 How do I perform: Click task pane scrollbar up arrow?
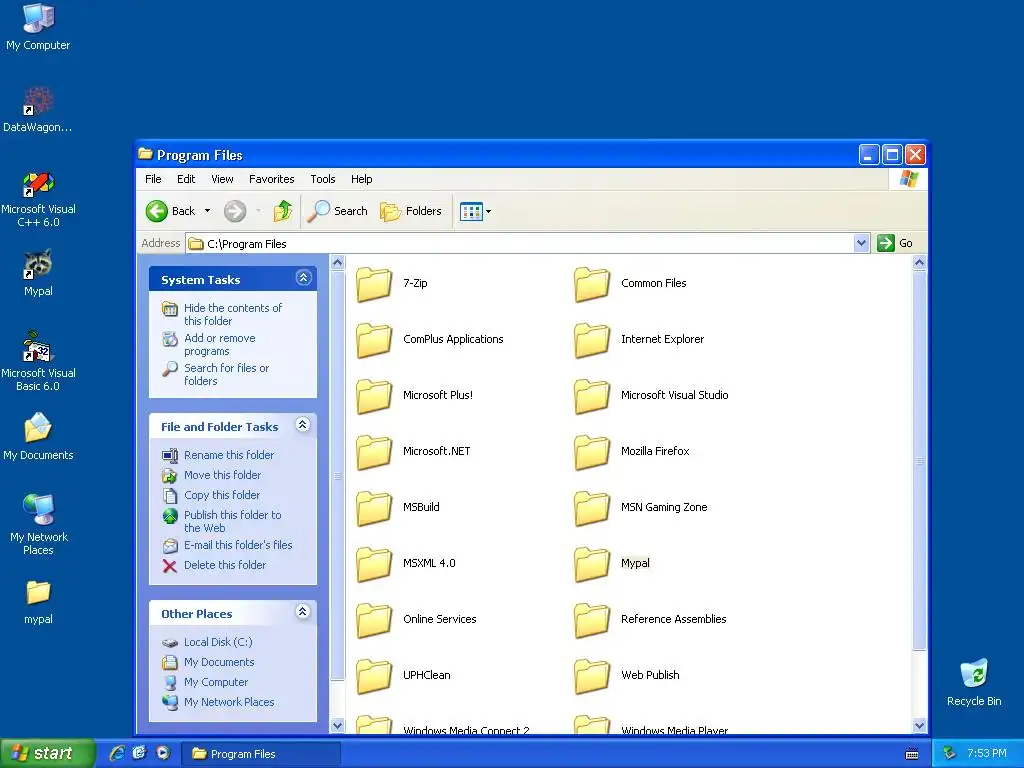[x=338, y=263]
